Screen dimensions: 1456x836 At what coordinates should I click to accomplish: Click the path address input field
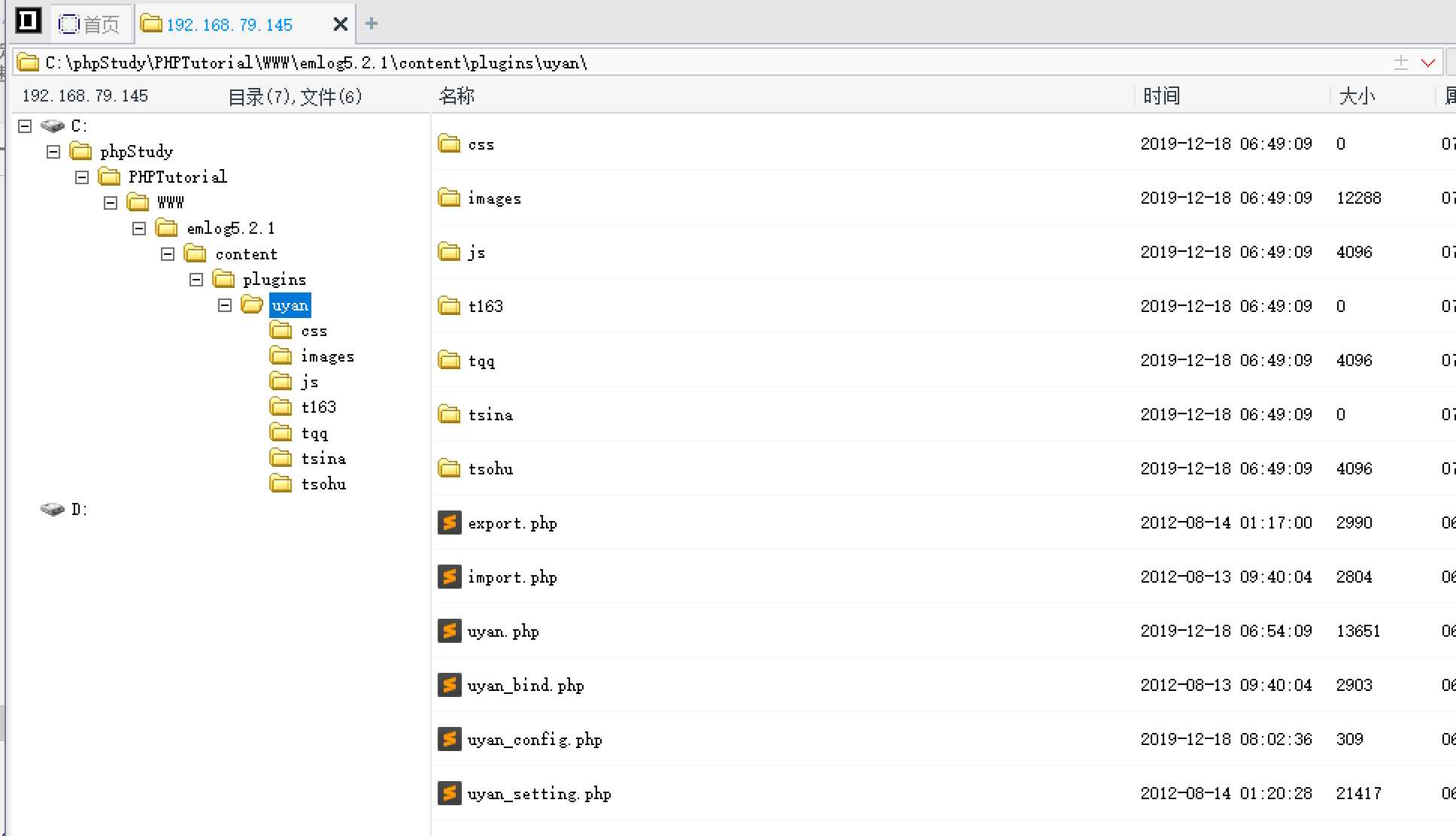(677, 62)
